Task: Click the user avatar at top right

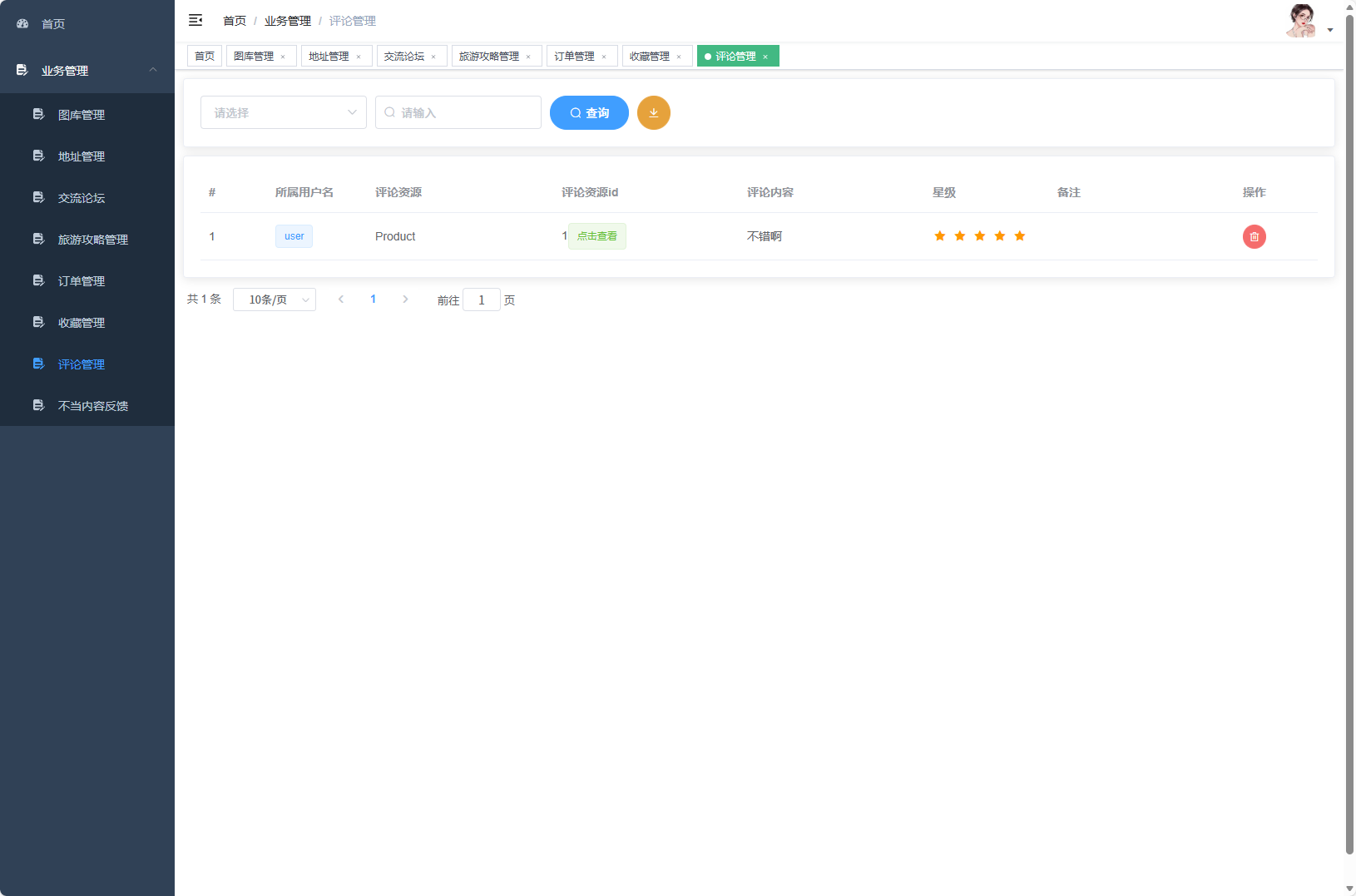Action: coord(1302,19)
